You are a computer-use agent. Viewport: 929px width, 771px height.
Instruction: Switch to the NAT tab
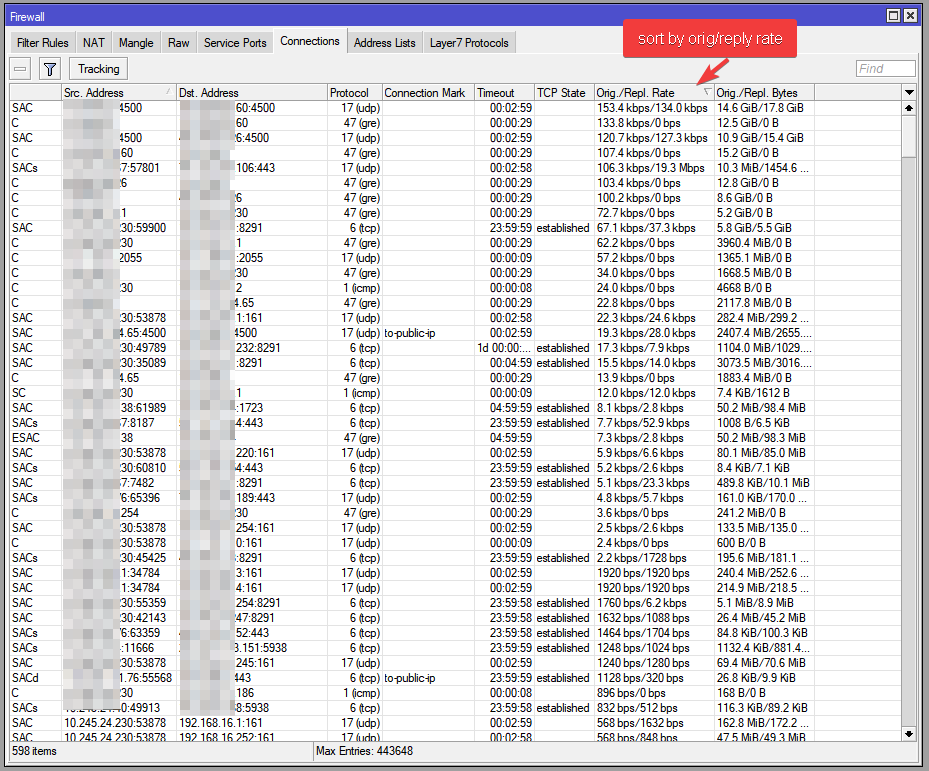(94, 43)
